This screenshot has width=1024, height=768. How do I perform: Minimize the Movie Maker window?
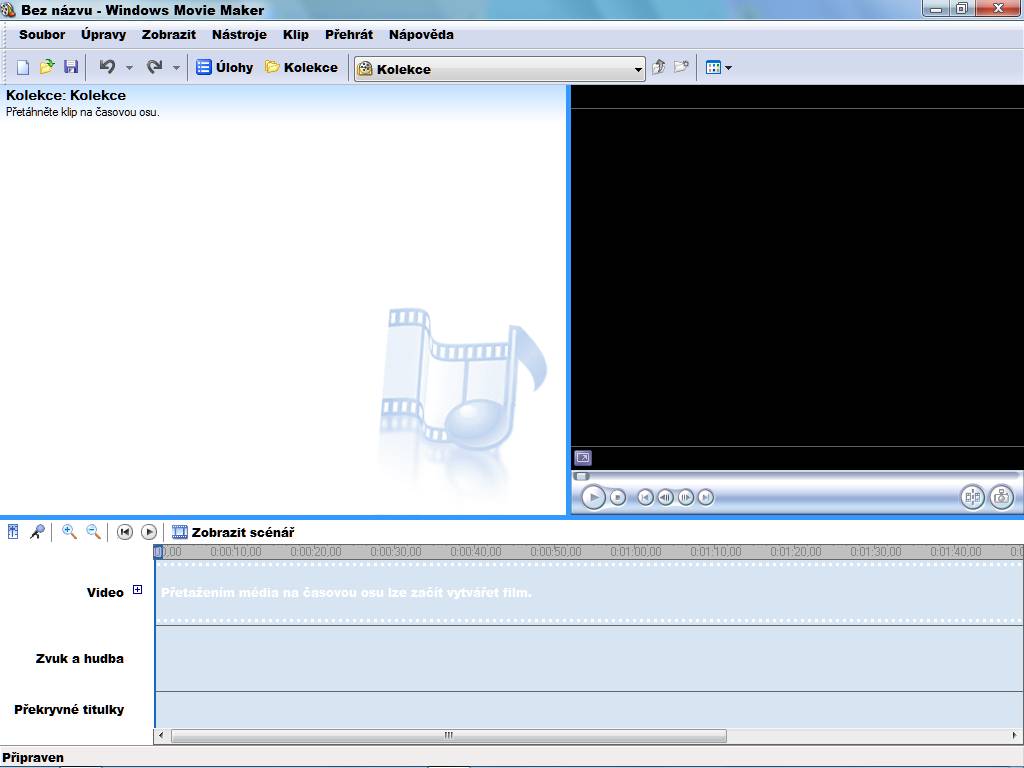click(x=936, y=8)
